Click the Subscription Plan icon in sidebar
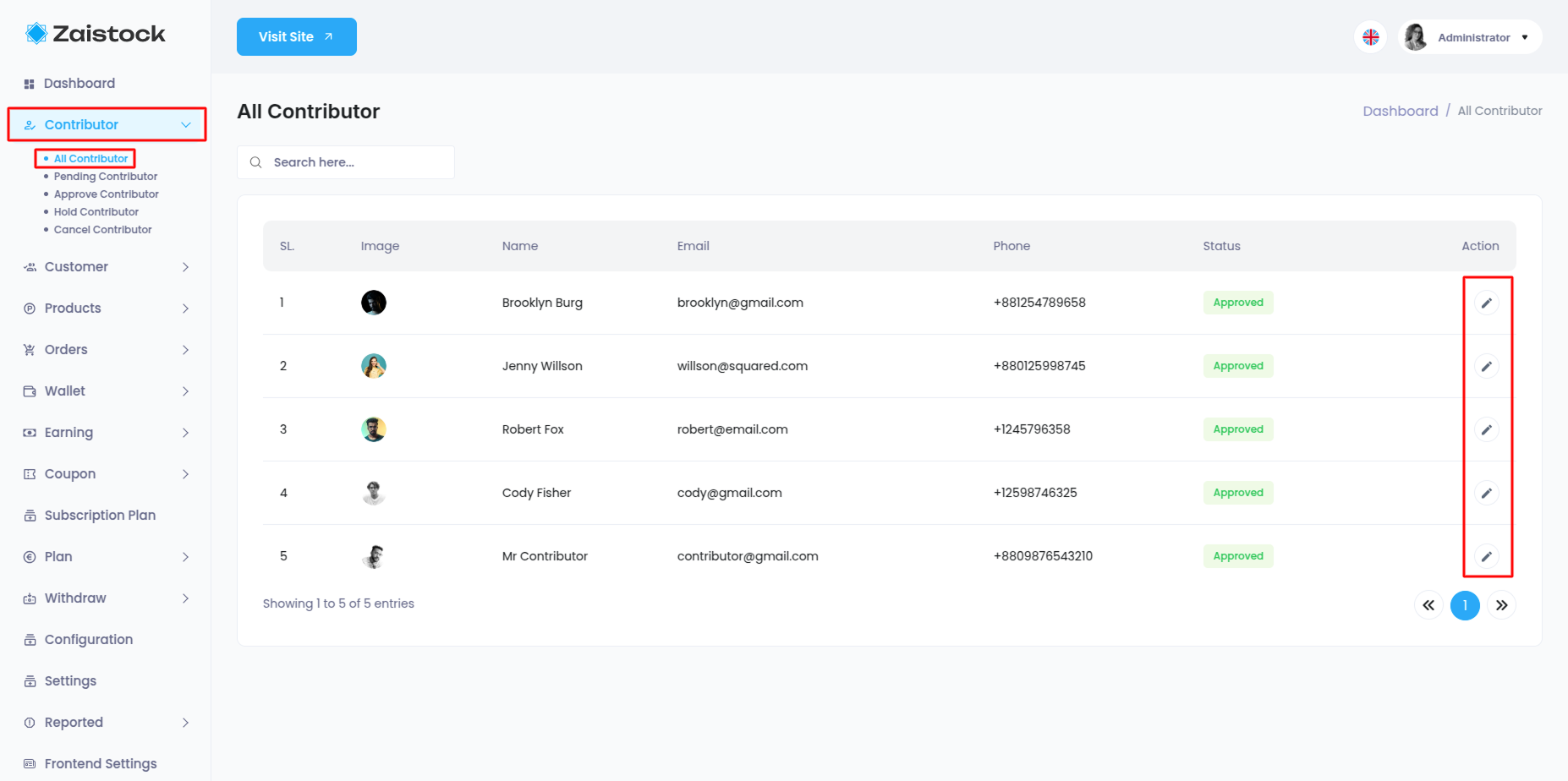The image size is (1568, 781). coord(30,516)
